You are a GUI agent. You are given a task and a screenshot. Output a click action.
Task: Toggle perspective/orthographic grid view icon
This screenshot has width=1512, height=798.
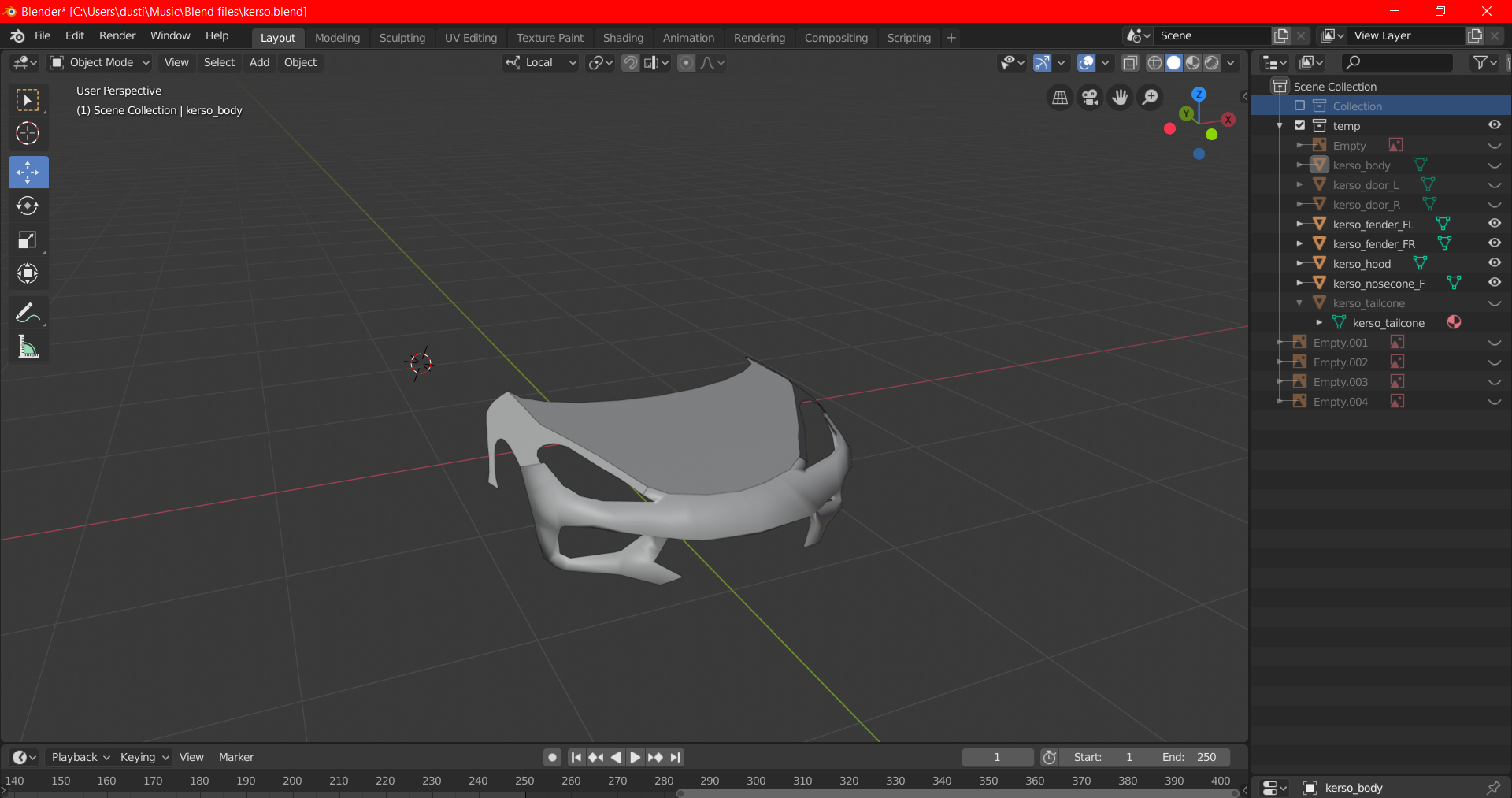coord(1060,97)
